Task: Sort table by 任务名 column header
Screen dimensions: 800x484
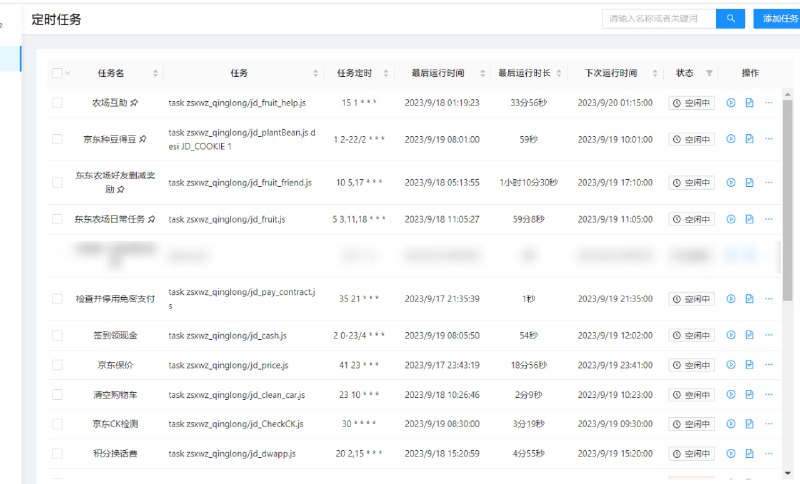Action: point(111,73)
